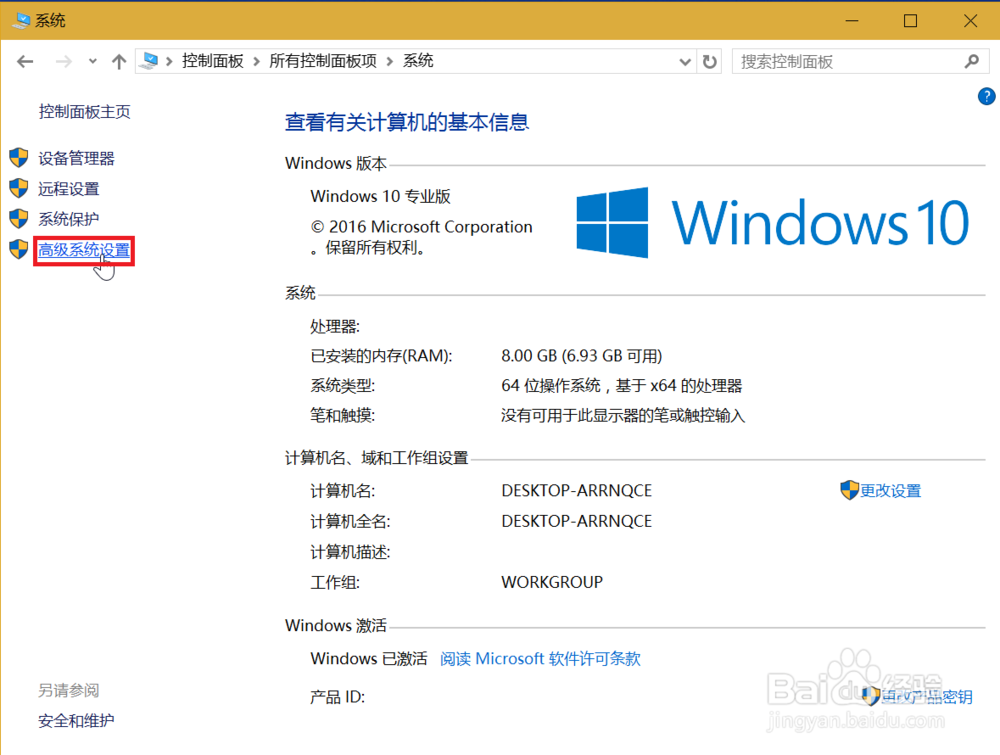
Task: Open 控制面板主页 link
Action: [84, 112]
